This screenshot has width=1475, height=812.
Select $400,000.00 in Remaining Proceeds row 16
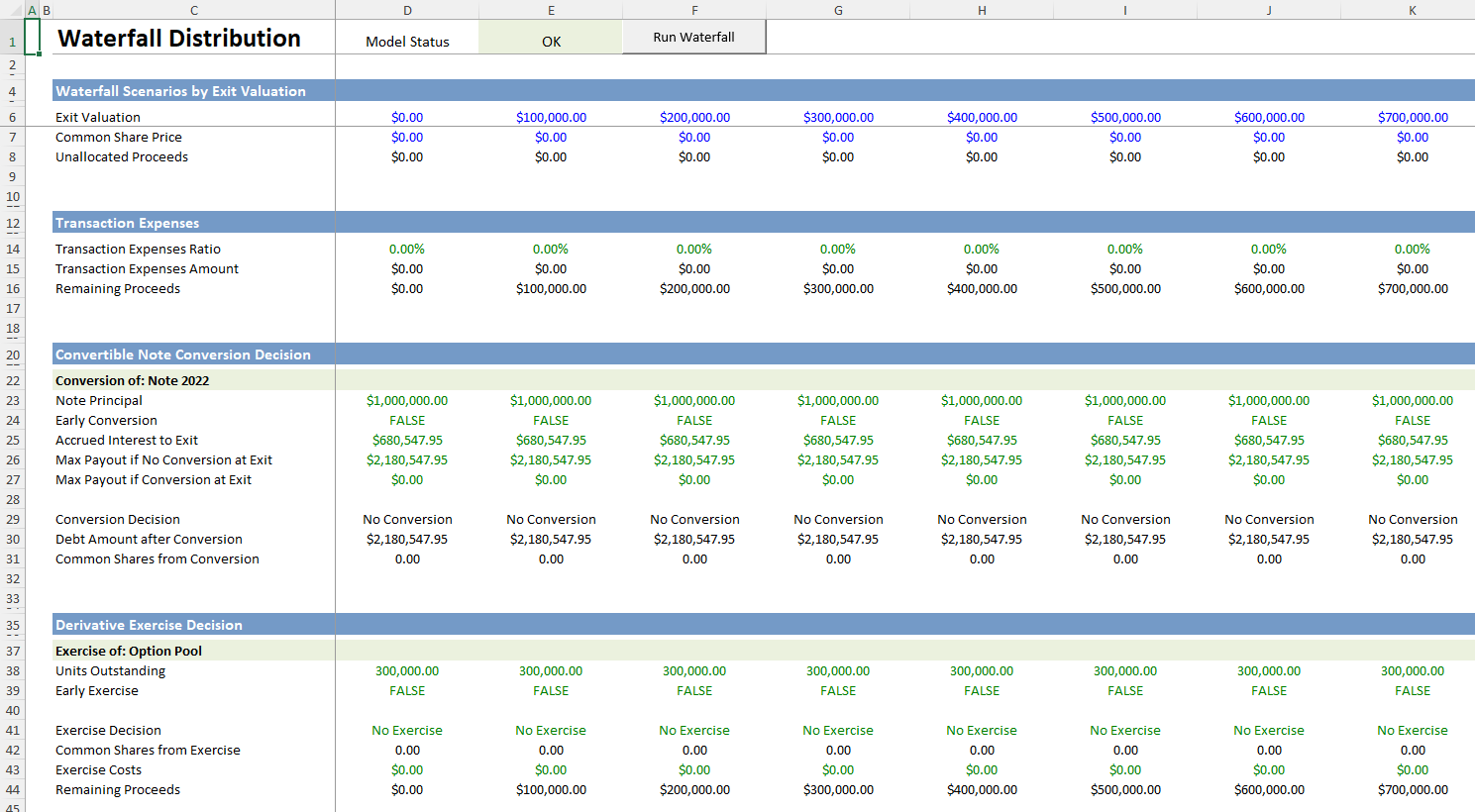tap(982, 288)
